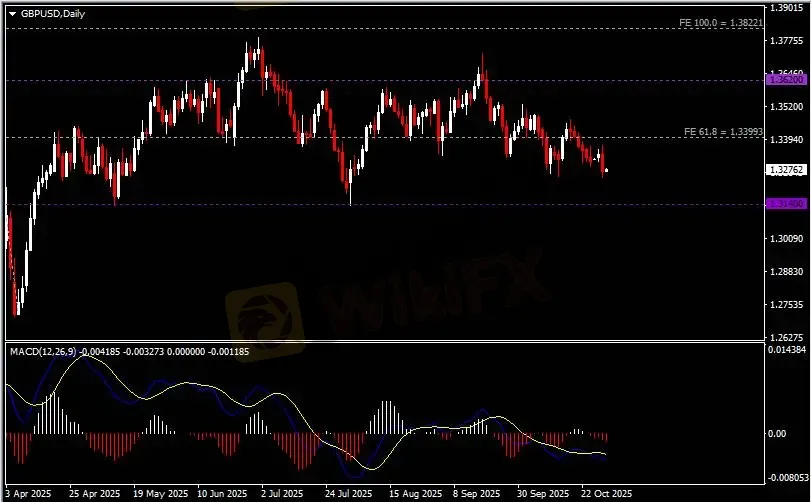Click the 1.33940 price axis label
Screen dimensions: 811x502
pos(787,140)
